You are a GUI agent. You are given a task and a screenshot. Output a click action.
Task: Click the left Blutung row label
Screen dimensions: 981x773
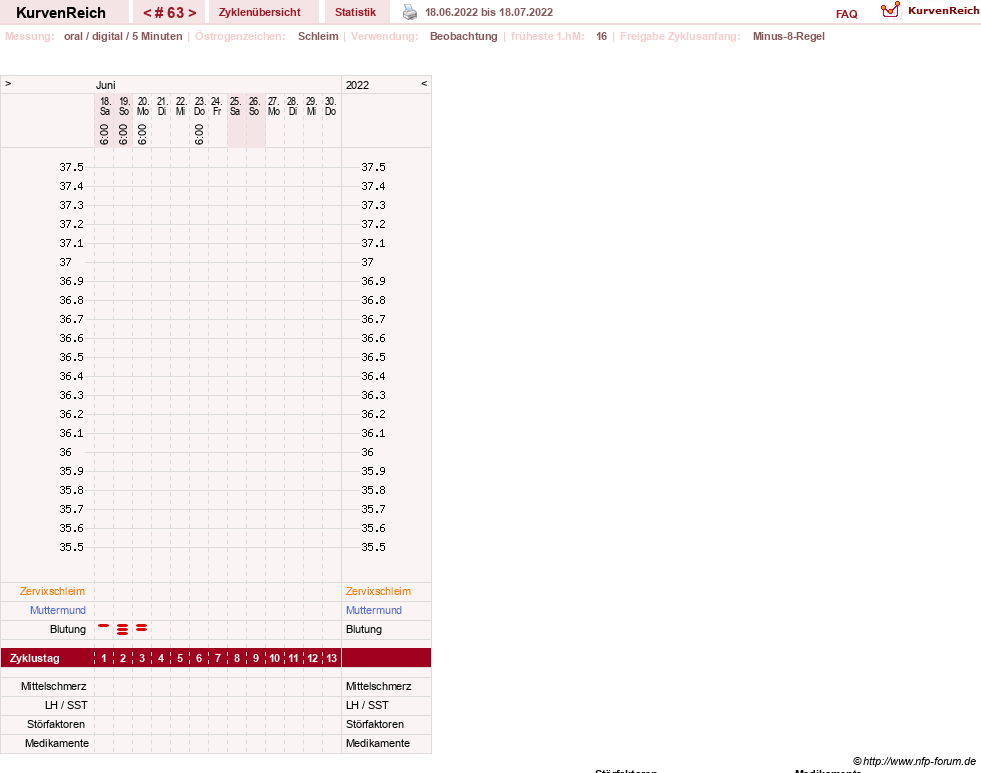[x=68, y=629]
